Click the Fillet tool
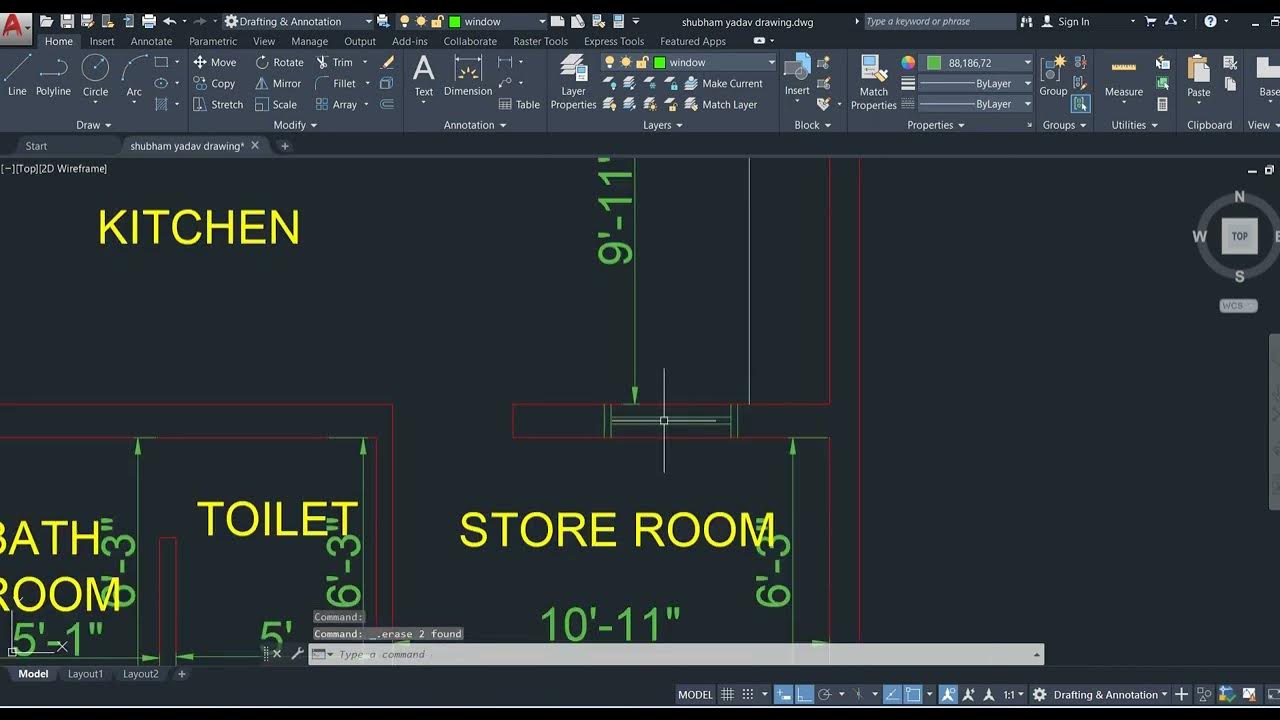Viewport: 1280px width, 720px height. 336,84
